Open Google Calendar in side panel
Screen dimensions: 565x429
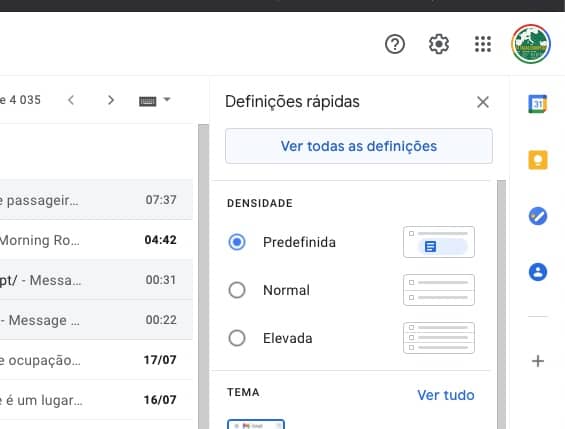(538, 104)
